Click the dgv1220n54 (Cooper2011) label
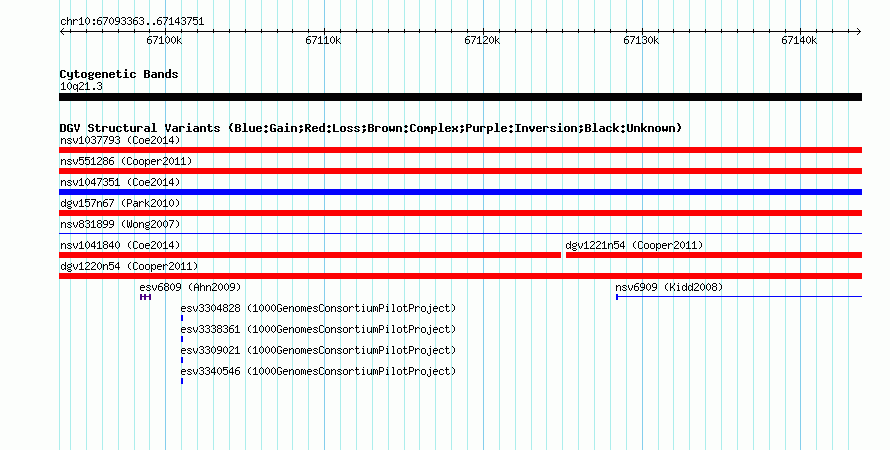 pyautogui.click(x=129, y=266)
